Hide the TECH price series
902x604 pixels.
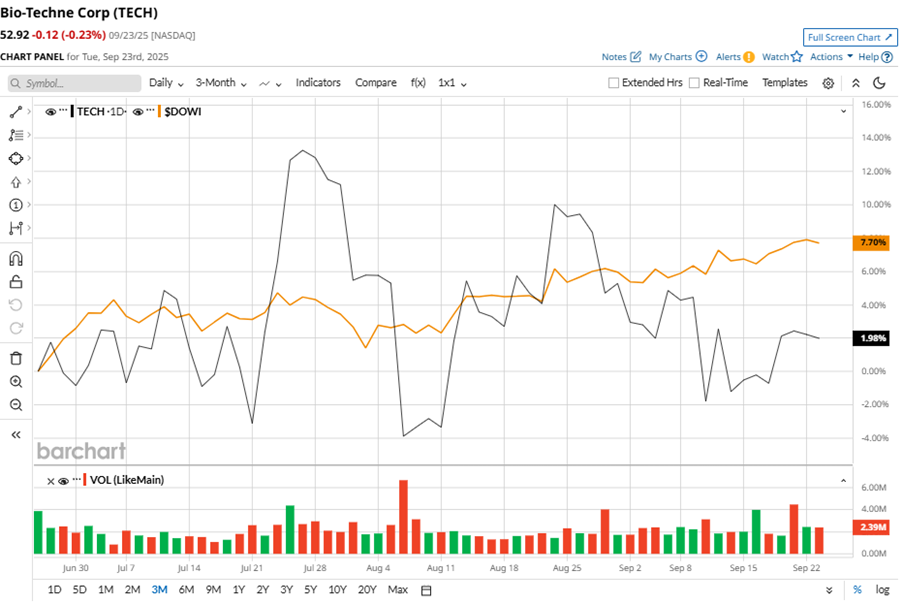coord(51,112)
